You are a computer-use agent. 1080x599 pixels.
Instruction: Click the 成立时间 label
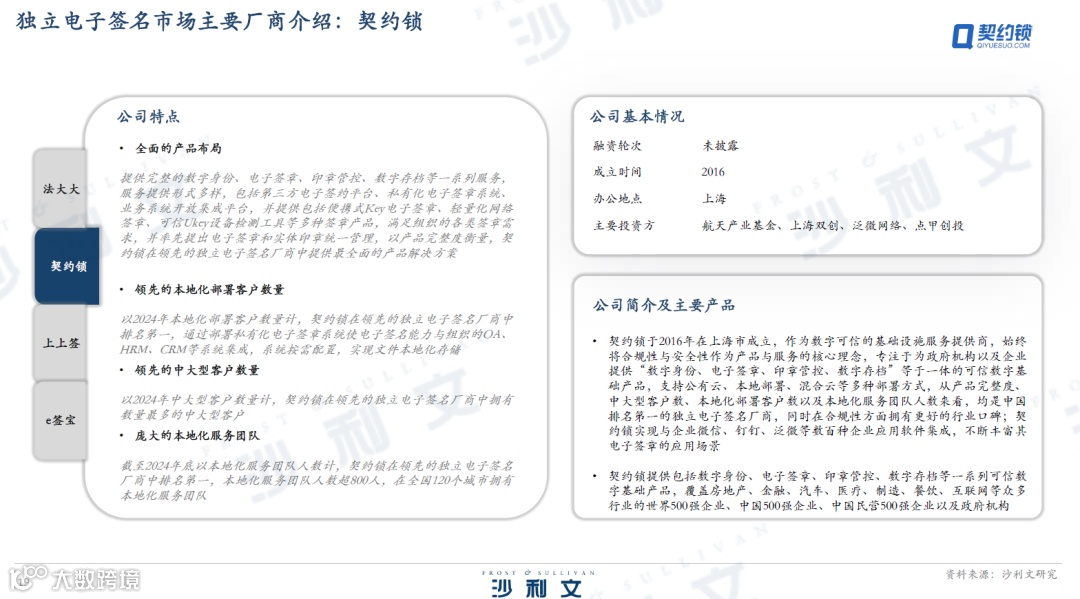pos(617,172)
